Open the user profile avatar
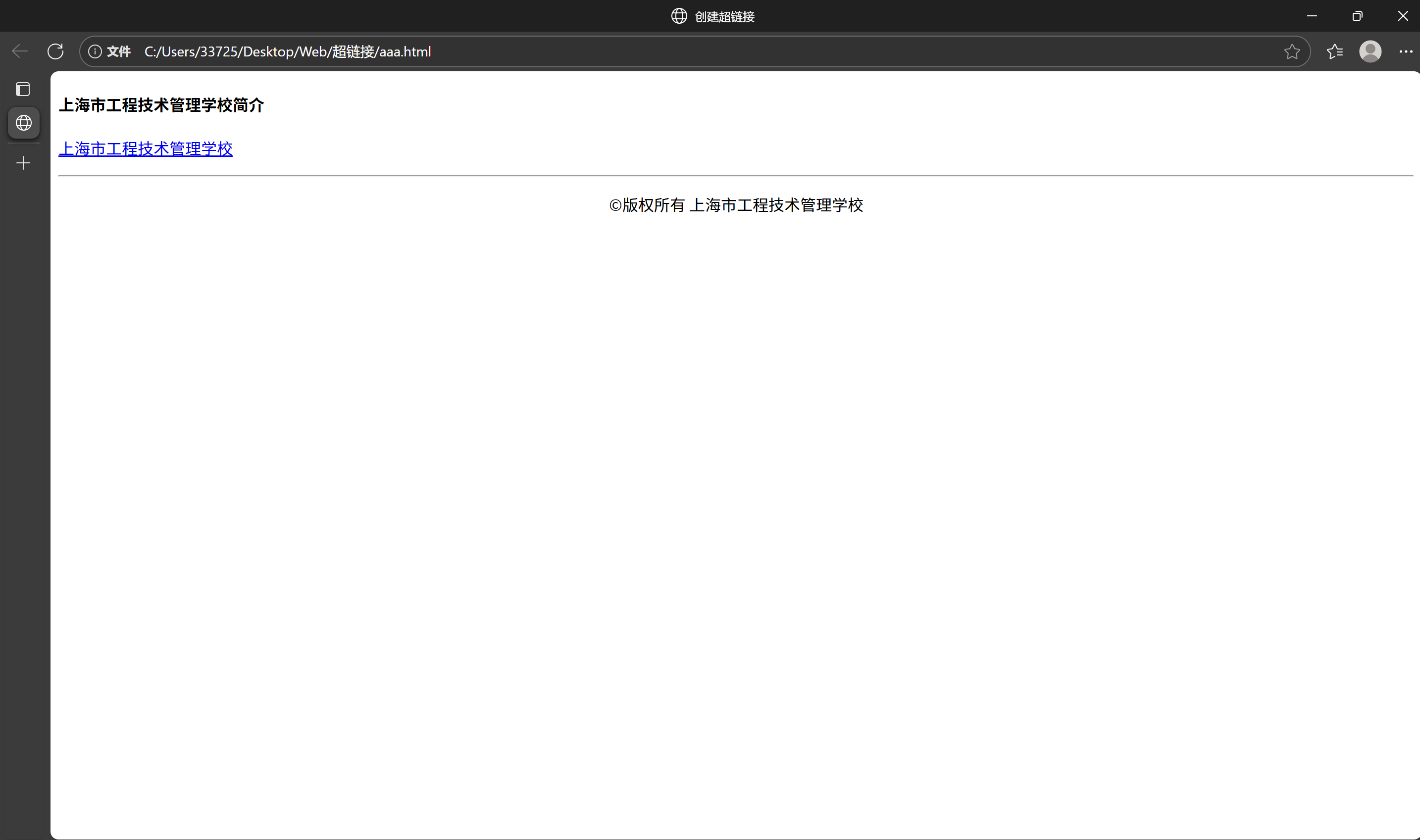Viewport: 1420px width, 840px height. 1370,51
